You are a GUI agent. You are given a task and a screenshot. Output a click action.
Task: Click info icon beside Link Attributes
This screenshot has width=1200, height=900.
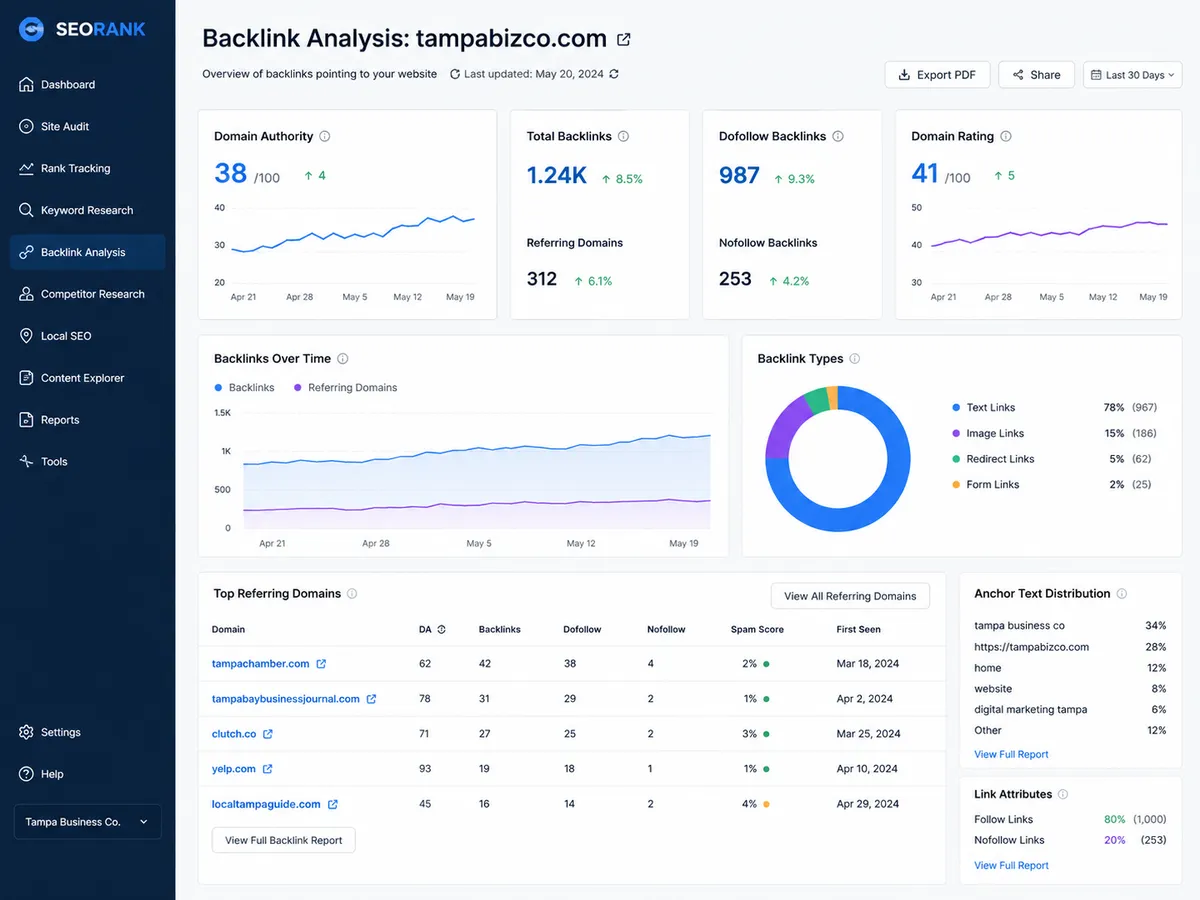click(x=1063, y=794)
